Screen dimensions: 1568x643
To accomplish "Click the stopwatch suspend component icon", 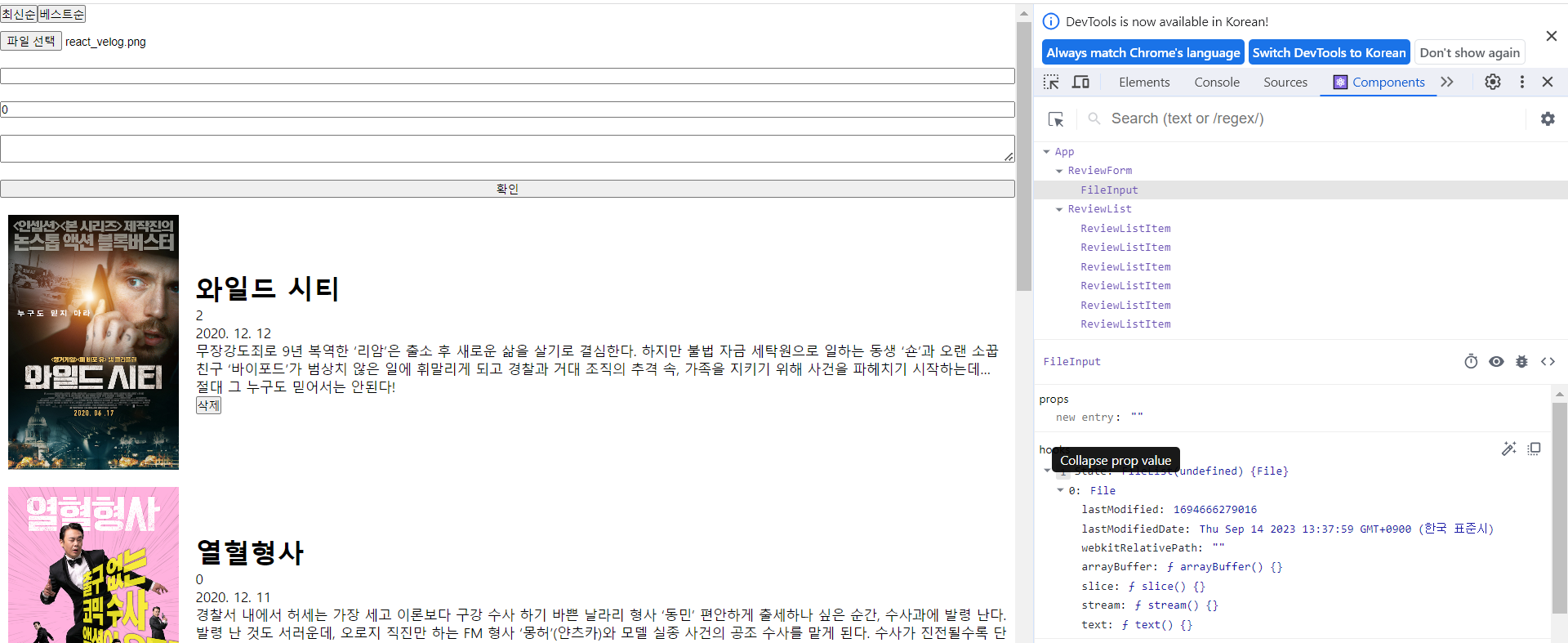I will tap(1471, 361).
